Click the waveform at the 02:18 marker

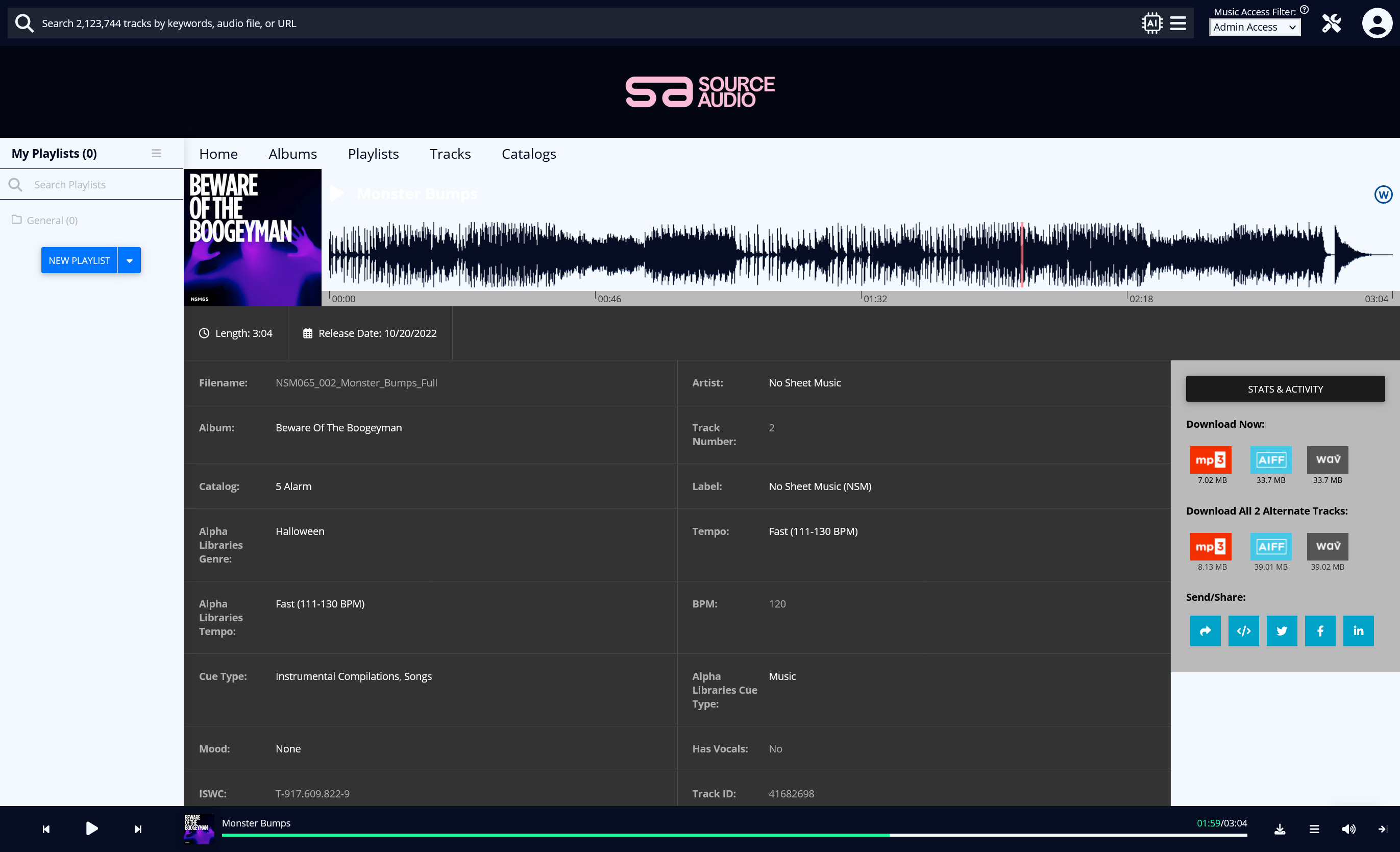click(x=1128, y=255)
